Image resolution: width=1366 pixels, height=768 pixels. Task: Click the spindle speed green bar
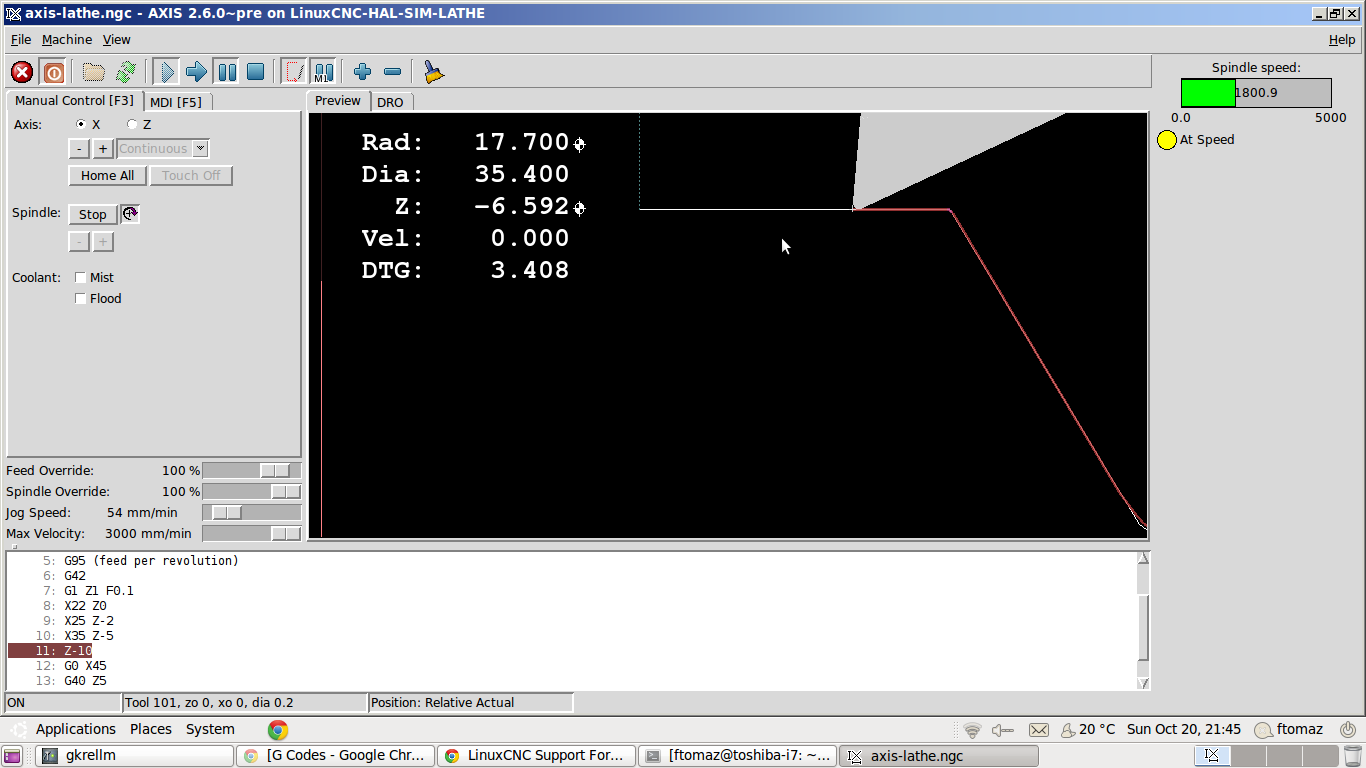point(1208,93)
